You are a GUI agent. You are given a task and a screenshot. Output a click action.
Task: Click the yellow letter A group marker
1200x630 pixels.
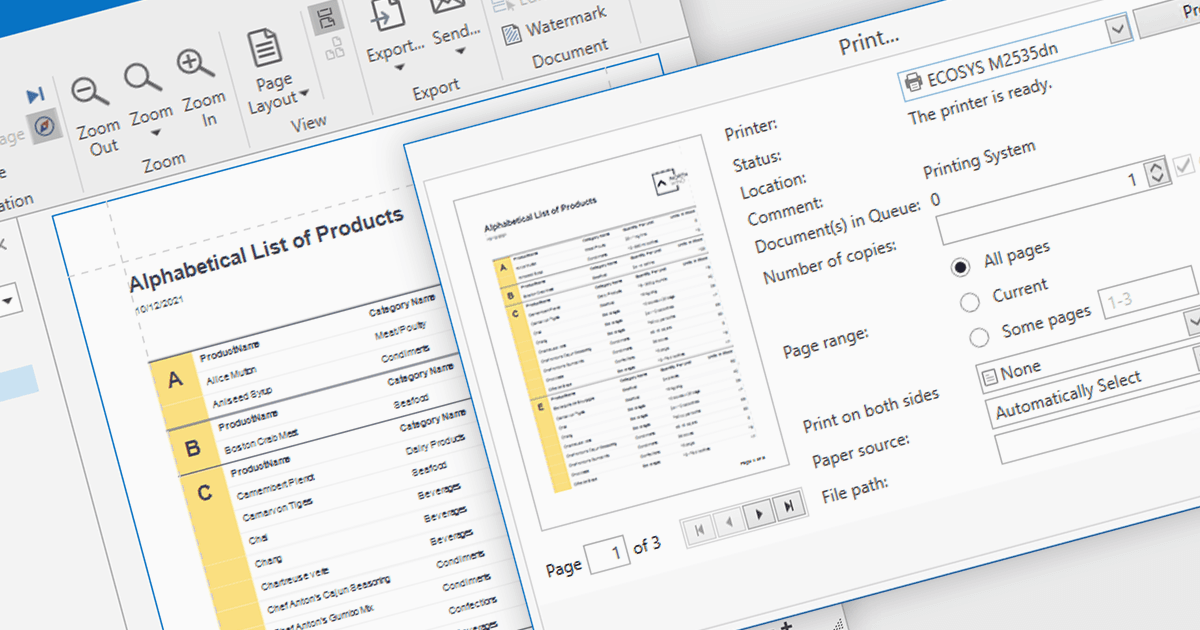tap(177, 380)
